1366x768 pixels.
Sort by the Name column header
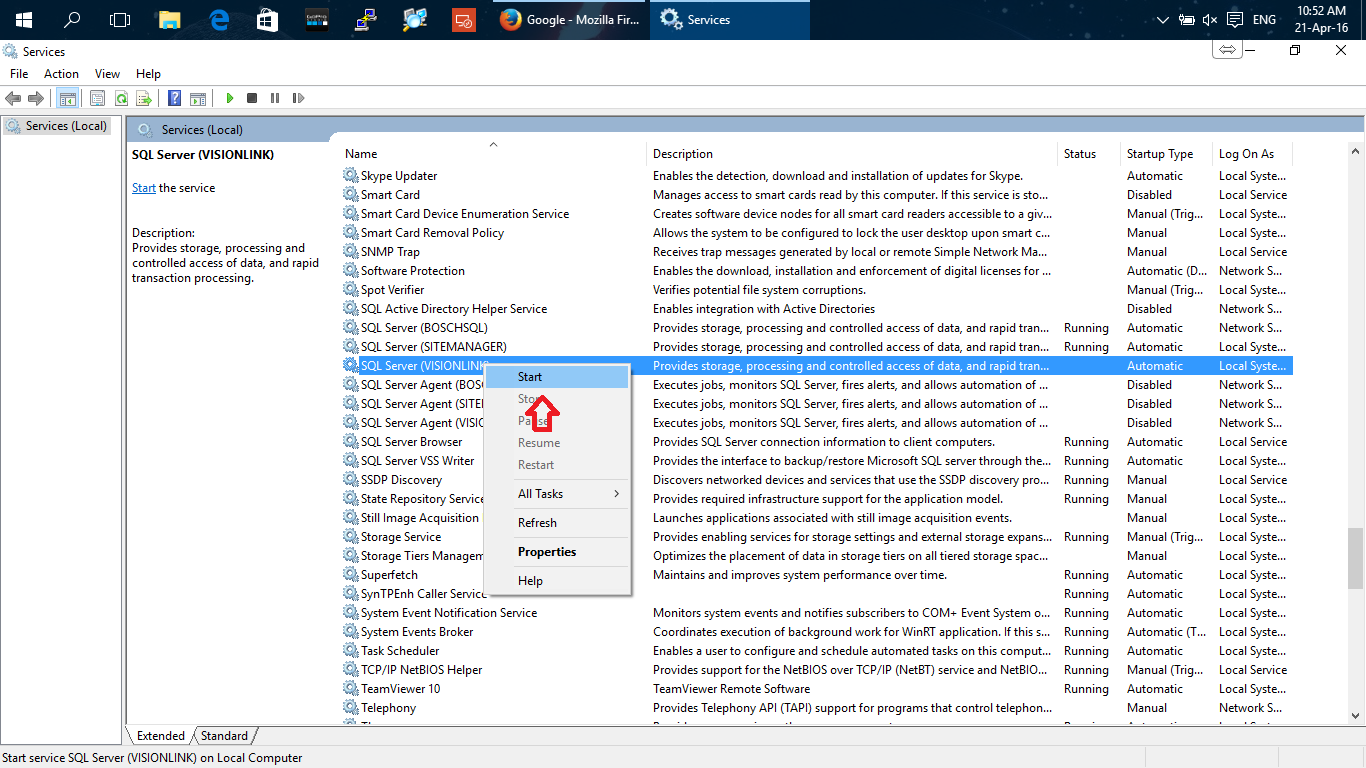coord(493,154)
